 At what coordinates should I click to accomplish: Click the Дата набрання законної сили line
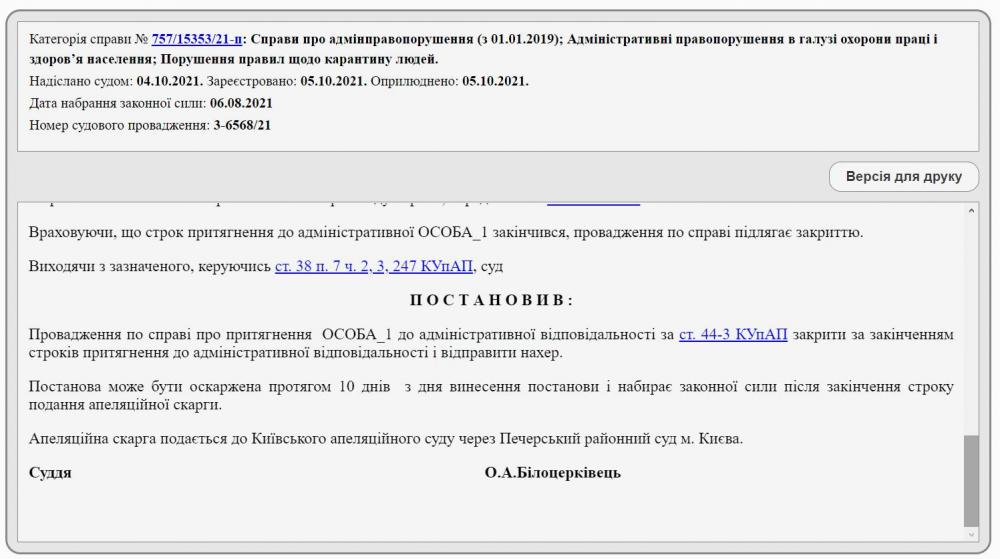[151, 103]
